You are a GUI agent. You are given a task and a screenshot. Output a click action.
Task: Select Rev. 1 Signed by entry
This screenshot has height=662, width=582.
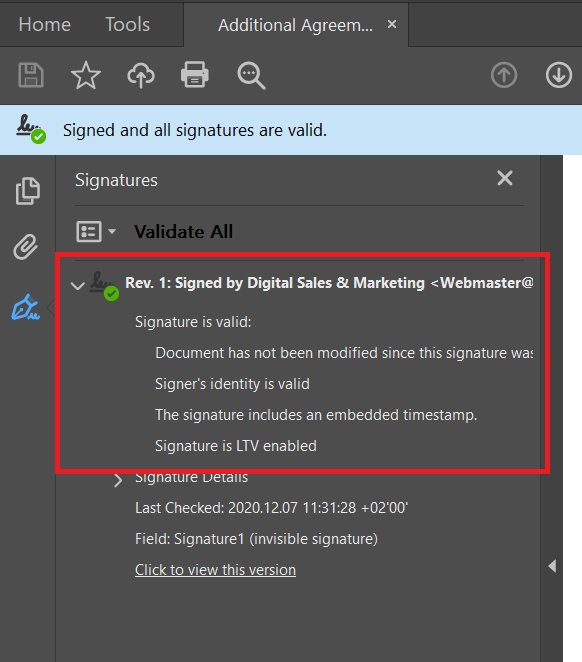click(329, 283)
